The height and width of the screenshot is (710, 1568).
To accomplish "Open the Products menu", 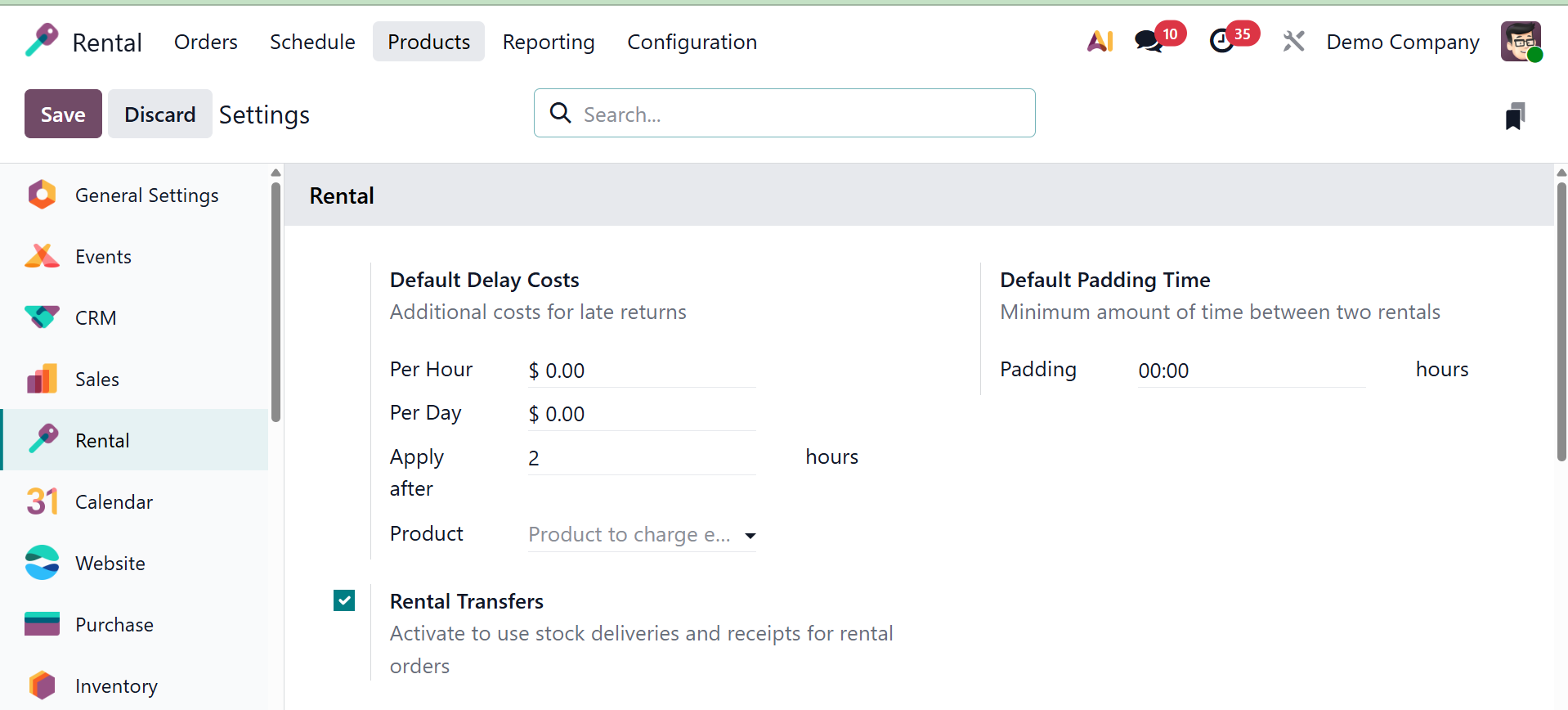I will 428,42.
